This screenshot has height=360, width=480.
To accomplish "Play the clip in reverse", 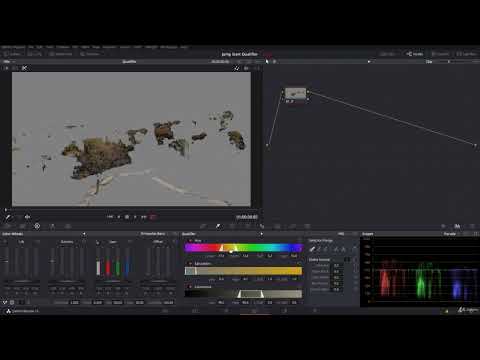I will tap(119, 217).
